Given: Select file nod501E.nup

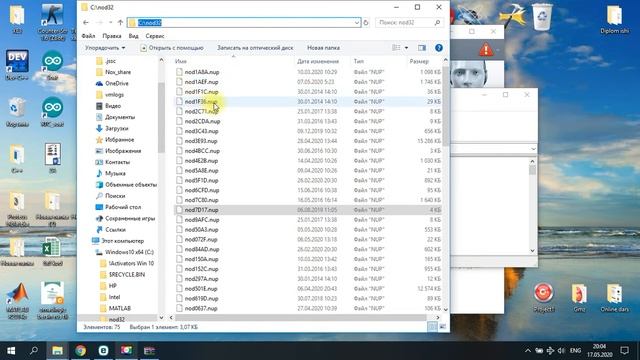Looking at the screenshot, I should (201, 289).
